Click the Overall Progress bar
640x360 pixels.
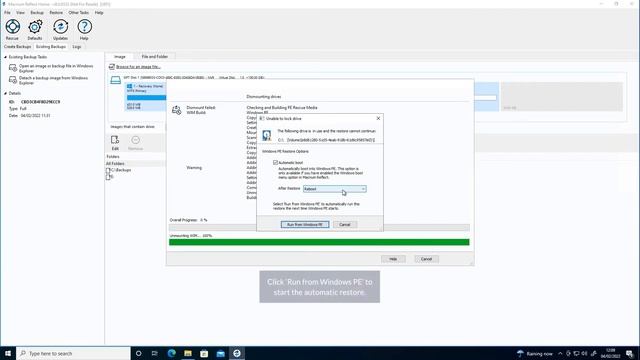tap(319, 227)
